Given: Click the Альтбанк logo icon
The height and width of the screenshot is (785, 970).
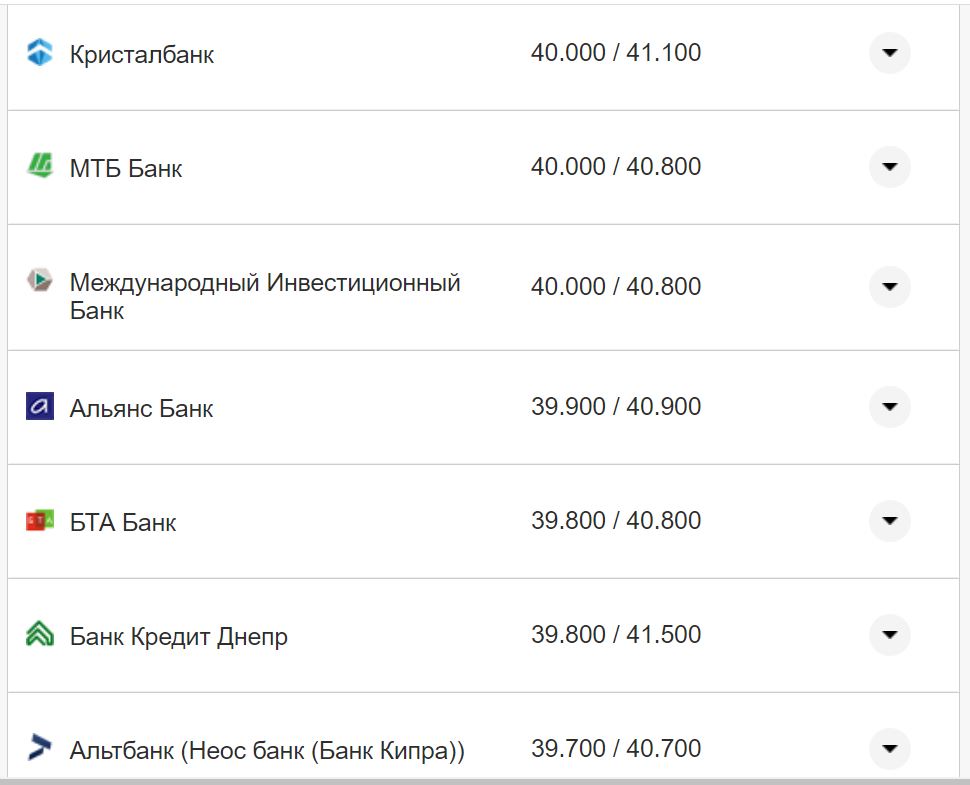Looking at the screenshot, I should [x=39, y=747].
